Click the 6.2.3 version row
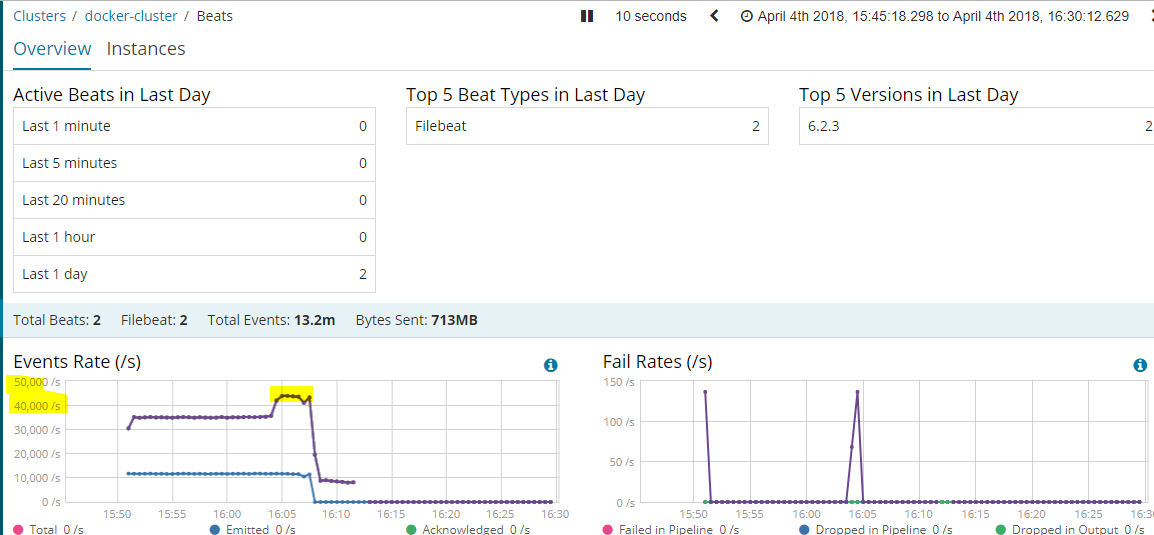Viewport: 1154px width, 535px height. (977, 127)
